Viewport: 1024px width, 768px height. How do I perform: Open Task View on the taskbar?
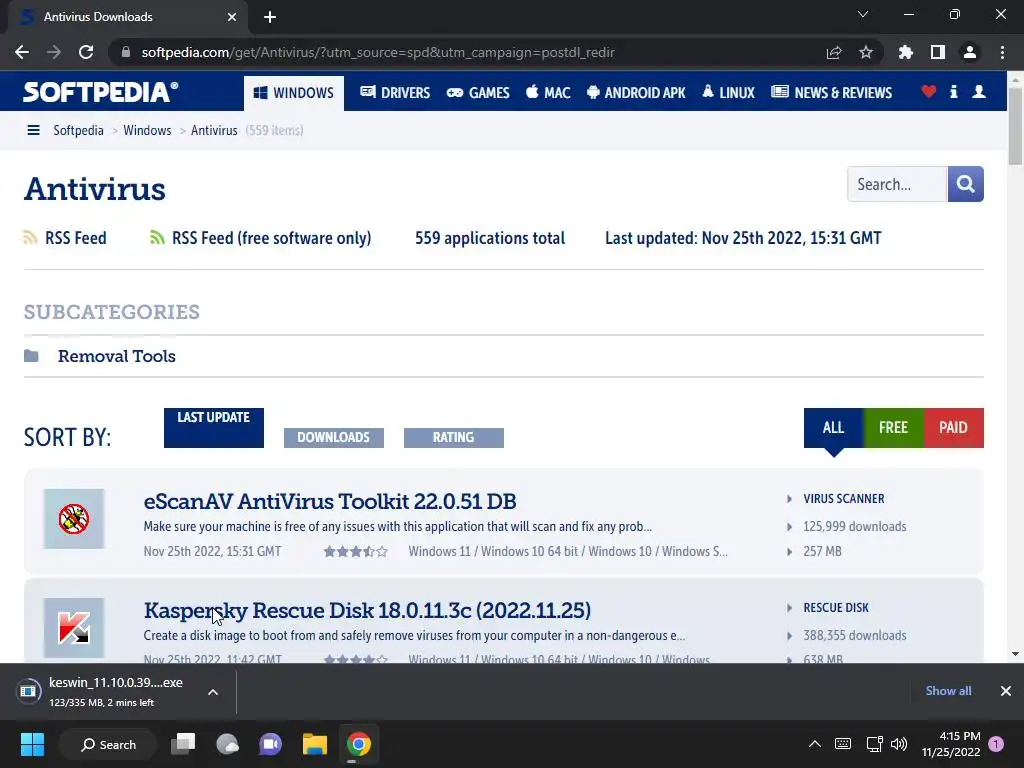click(184, 744)
